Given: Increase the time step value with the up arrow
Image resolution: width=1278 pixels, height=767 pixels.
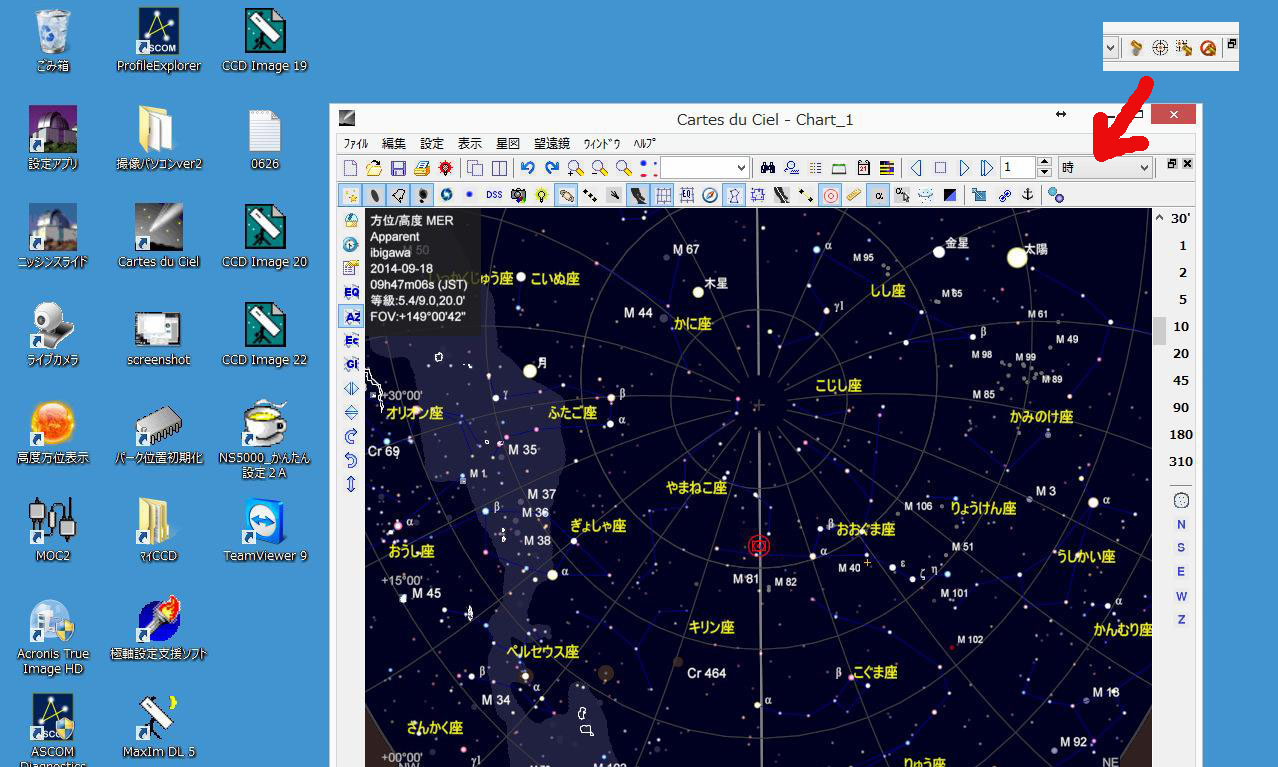Looking at the screenshot, I should tap(1045, 162).
